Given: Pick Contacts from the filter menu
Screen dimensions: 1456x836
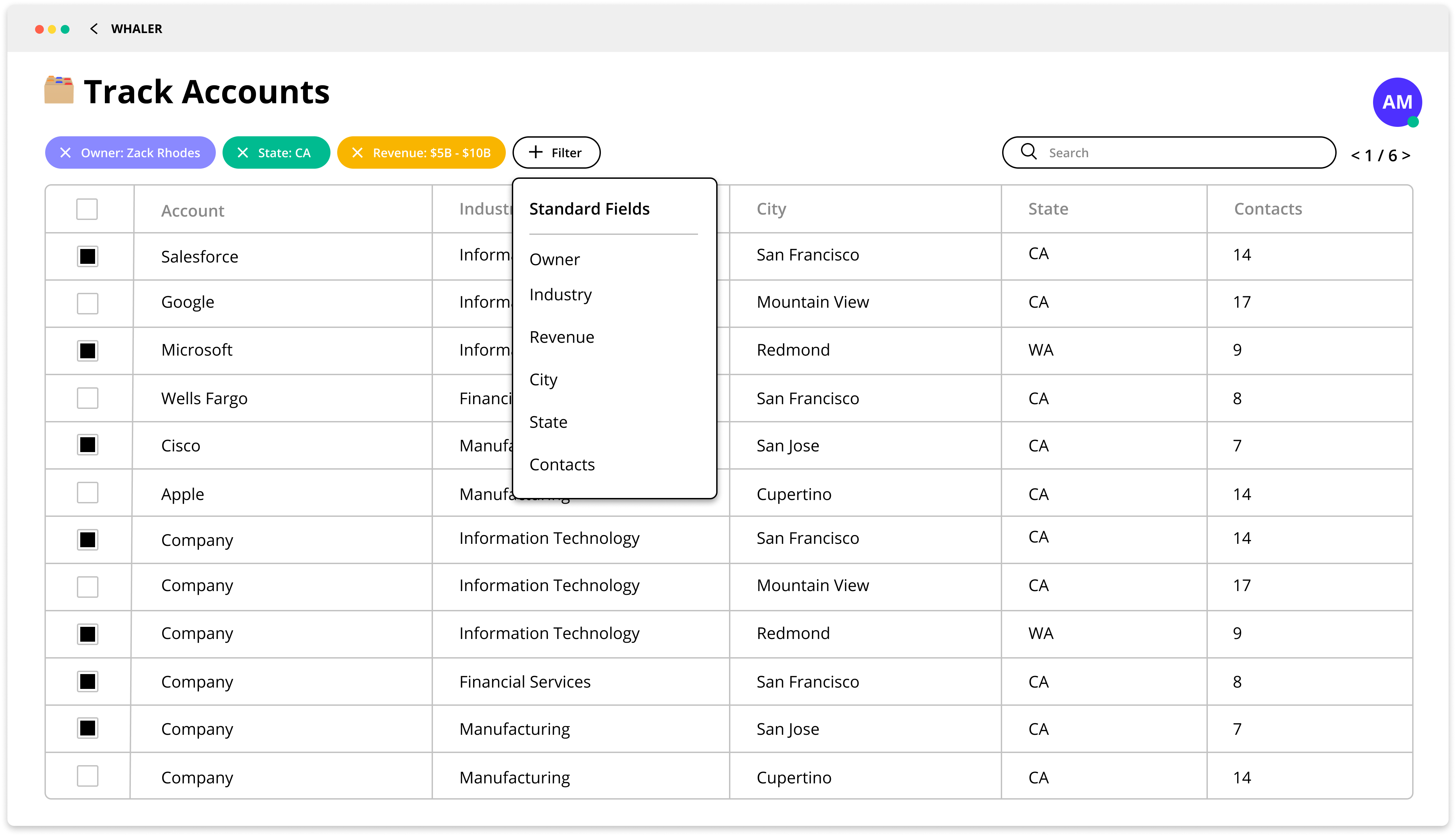Looking at the screenshot, I should [562, 465].
